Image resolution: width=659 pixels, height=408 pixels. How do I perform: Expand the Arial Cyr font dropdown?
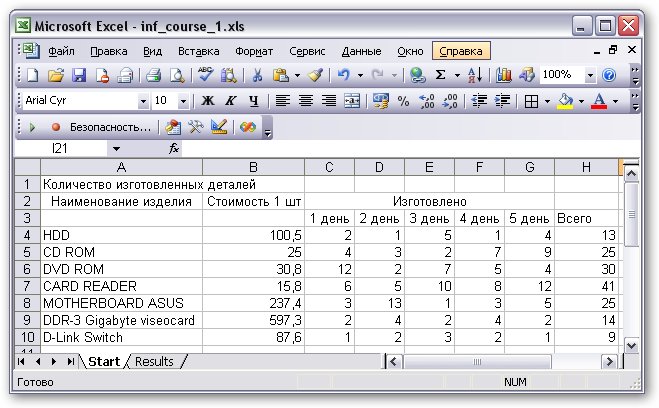click(x=142, y=101)
